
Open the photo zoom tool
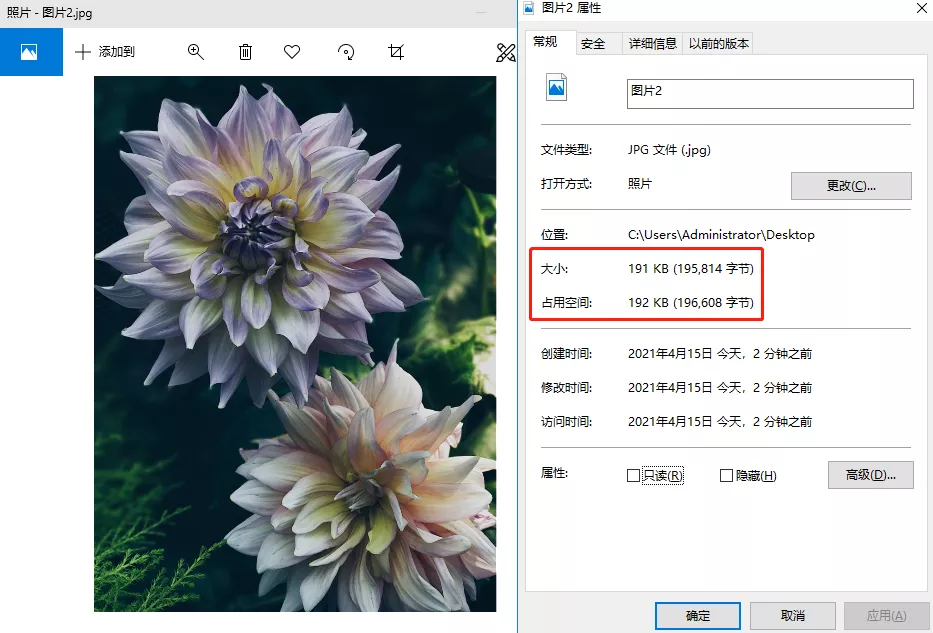coord(196,52)
